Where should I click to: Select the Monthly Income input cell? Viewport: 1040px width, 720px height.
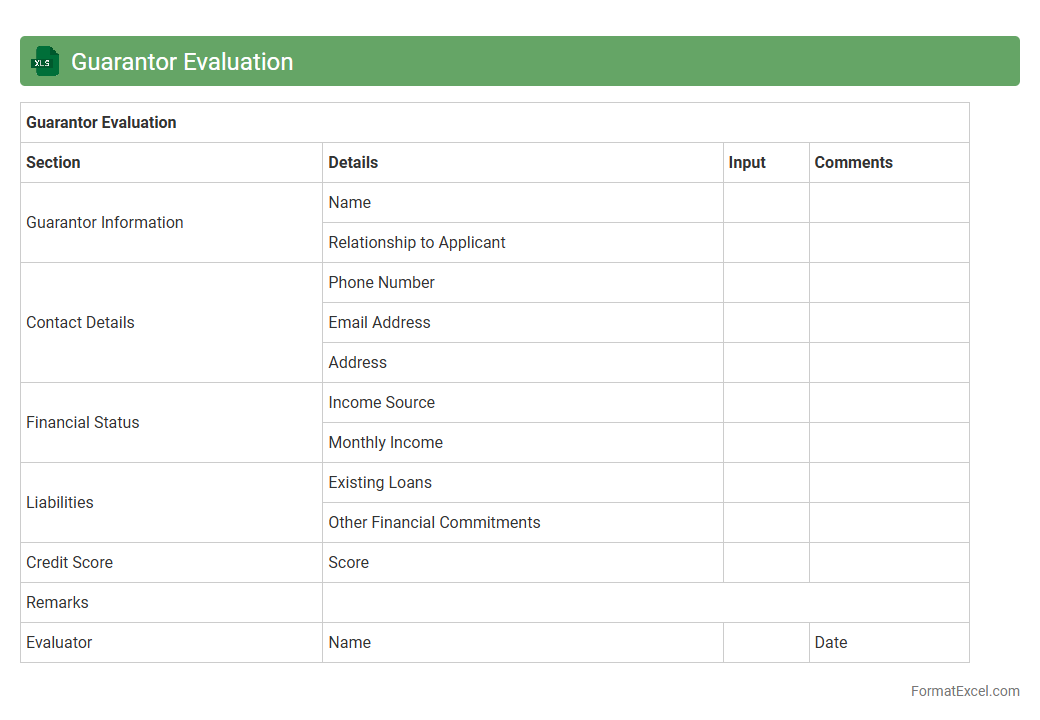click(765, 443)
